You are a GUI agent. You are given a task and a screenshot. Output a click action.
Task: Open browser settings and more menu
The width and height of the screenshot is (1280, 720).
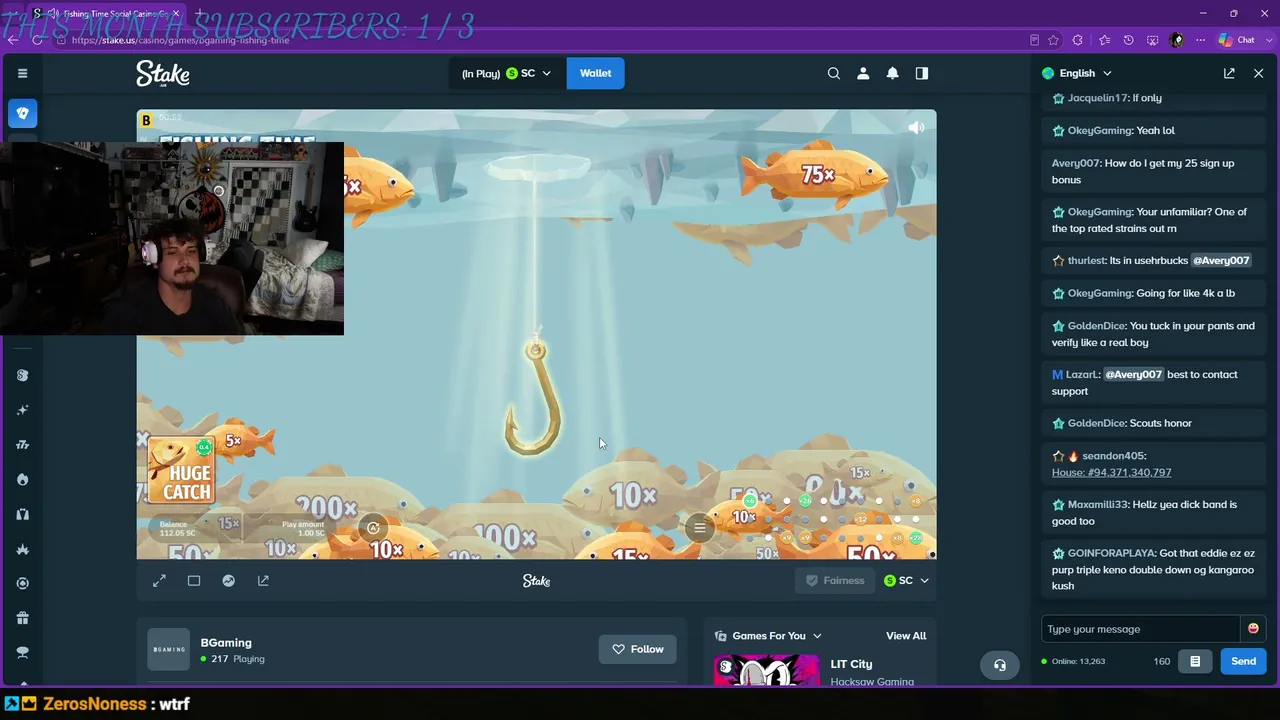(x=1200, y=40)
